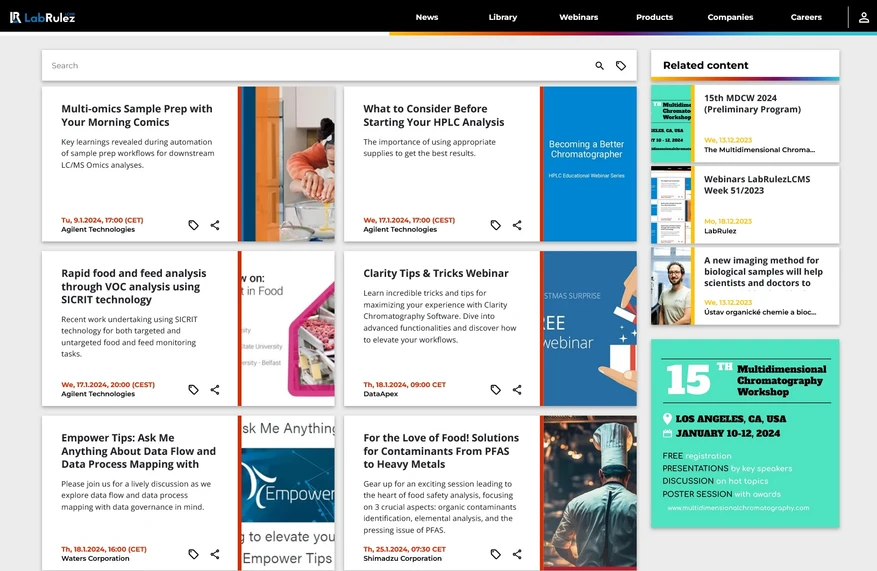
Task: Click the chef photo on food contaminants card
Action: 590,493
